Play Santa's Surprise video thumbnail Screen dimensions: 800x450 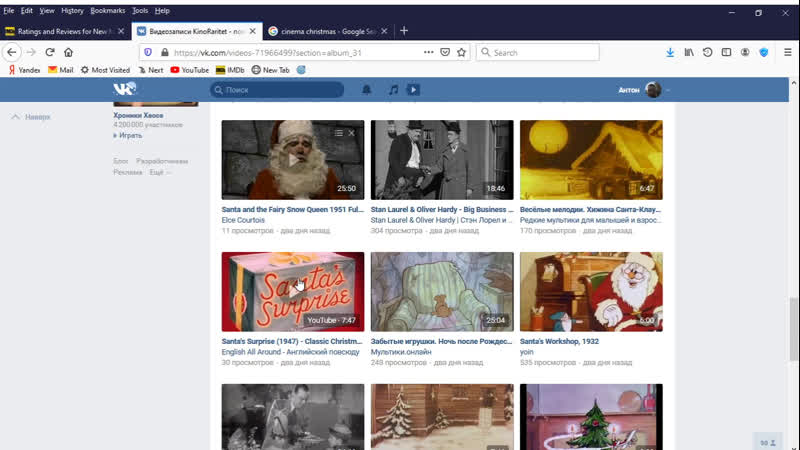click(293, 291)
